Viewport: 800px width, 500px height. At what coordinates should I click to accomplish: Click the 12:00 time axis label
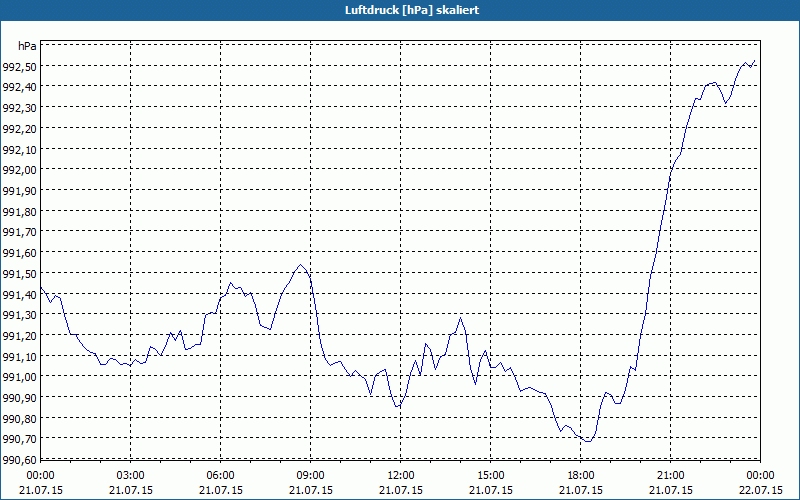coord(401,476)
